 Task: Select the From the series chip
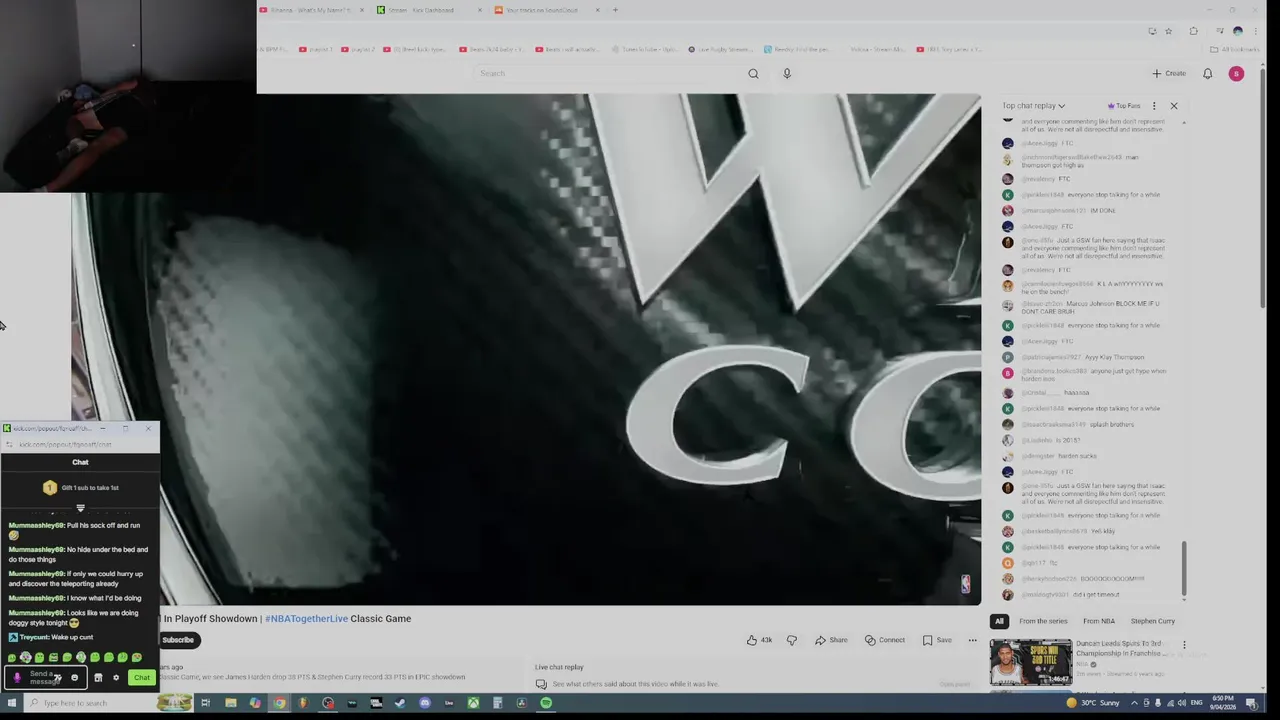(1043, 621)
